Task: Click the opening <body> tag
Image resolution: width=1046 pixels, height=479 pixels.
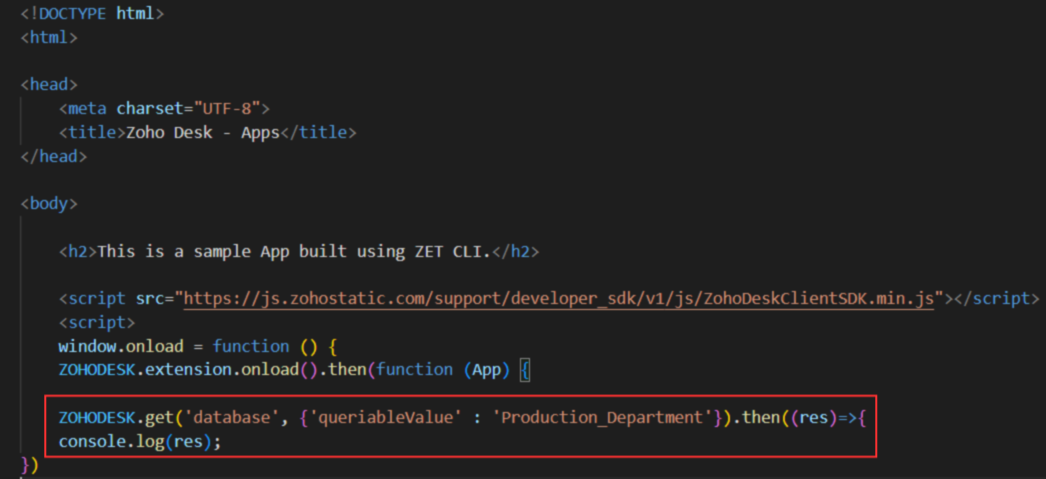Action: click(x=49, y=203)
